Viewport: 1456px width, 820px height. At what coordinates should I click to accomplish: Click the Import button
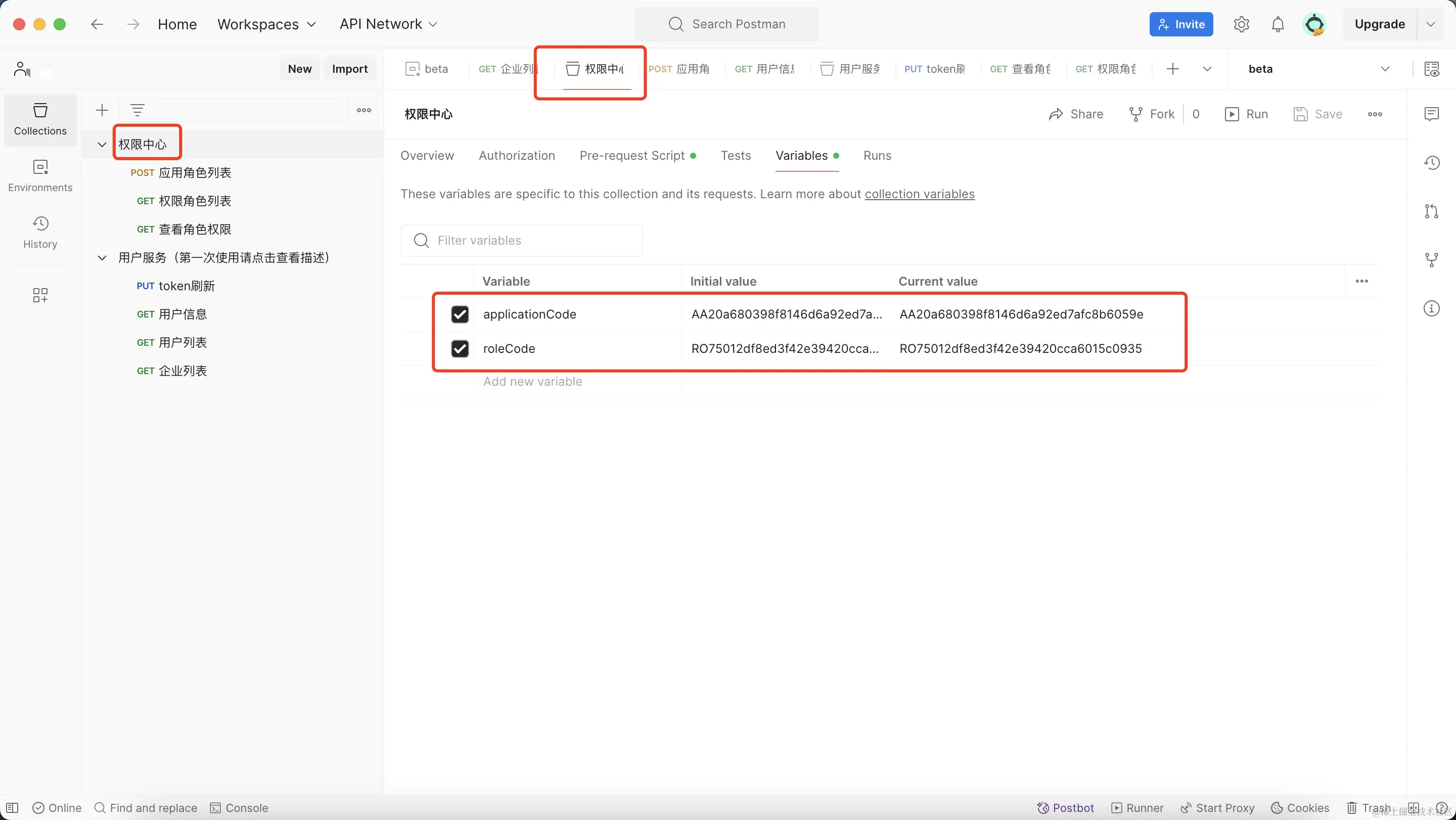[349, 69]
